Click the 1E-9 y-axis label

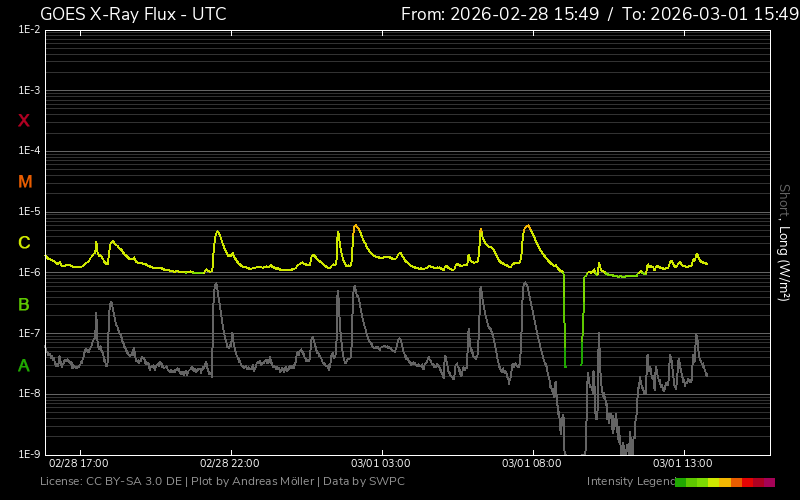(x=29, y=454)
